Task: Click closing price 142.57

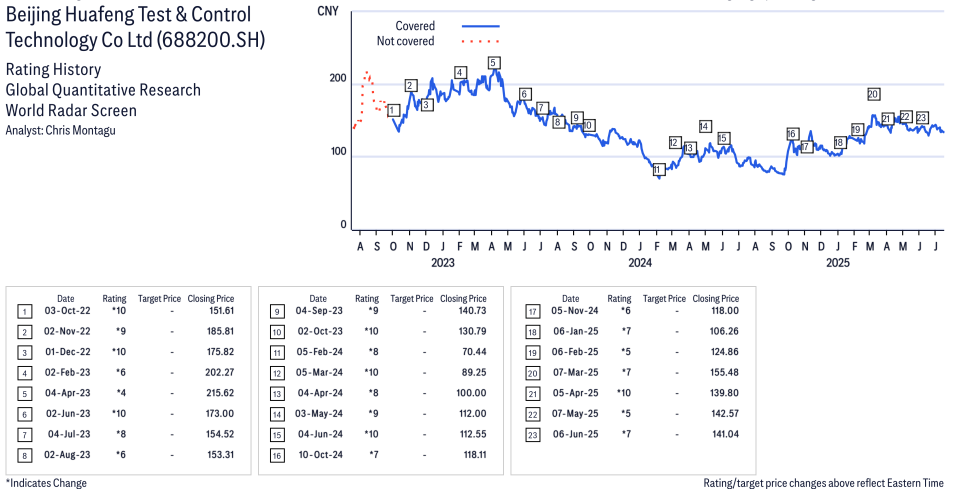Action: tap(725, 414)
